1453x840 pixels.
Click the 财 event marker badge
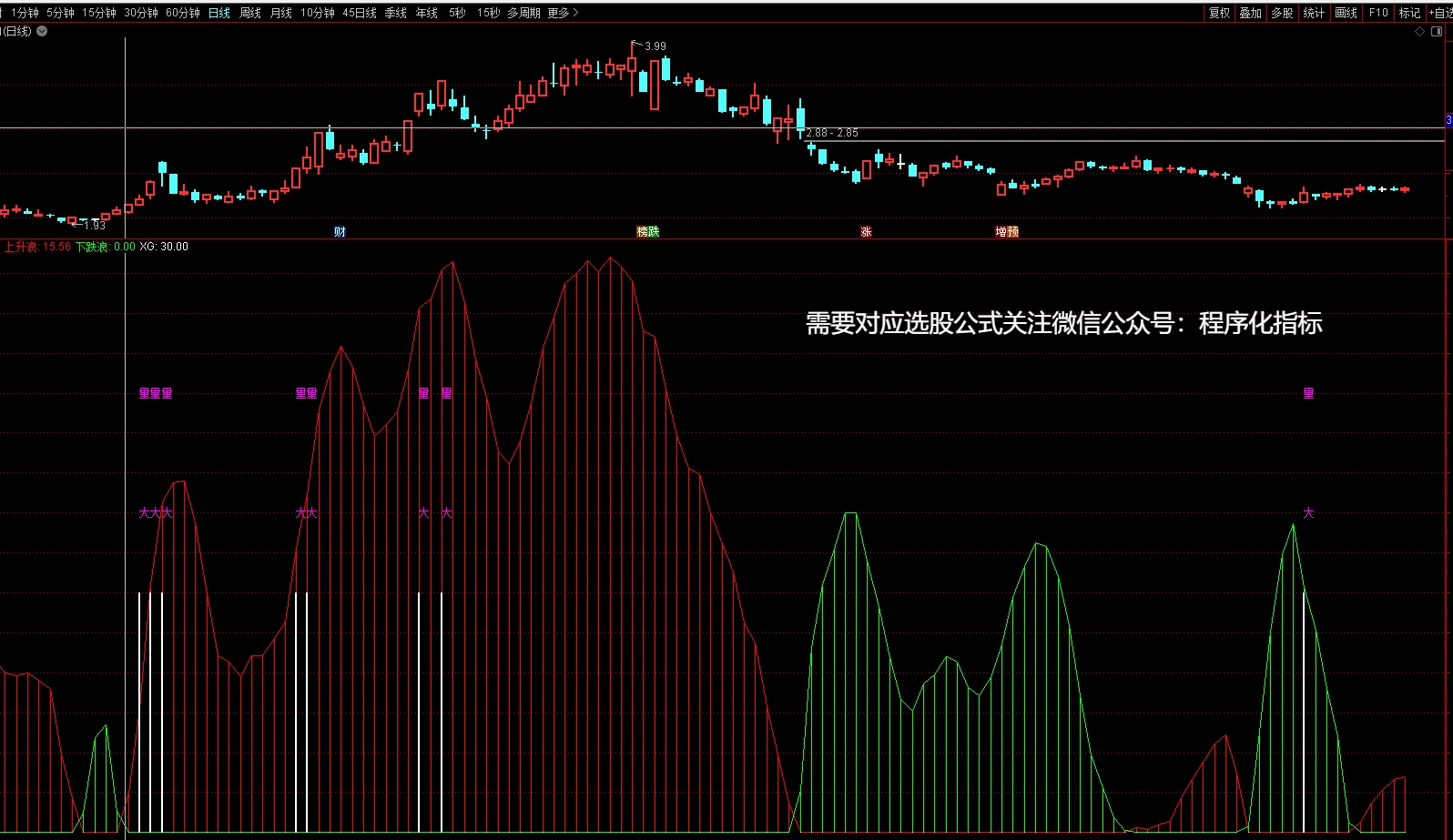click(340, 232)
